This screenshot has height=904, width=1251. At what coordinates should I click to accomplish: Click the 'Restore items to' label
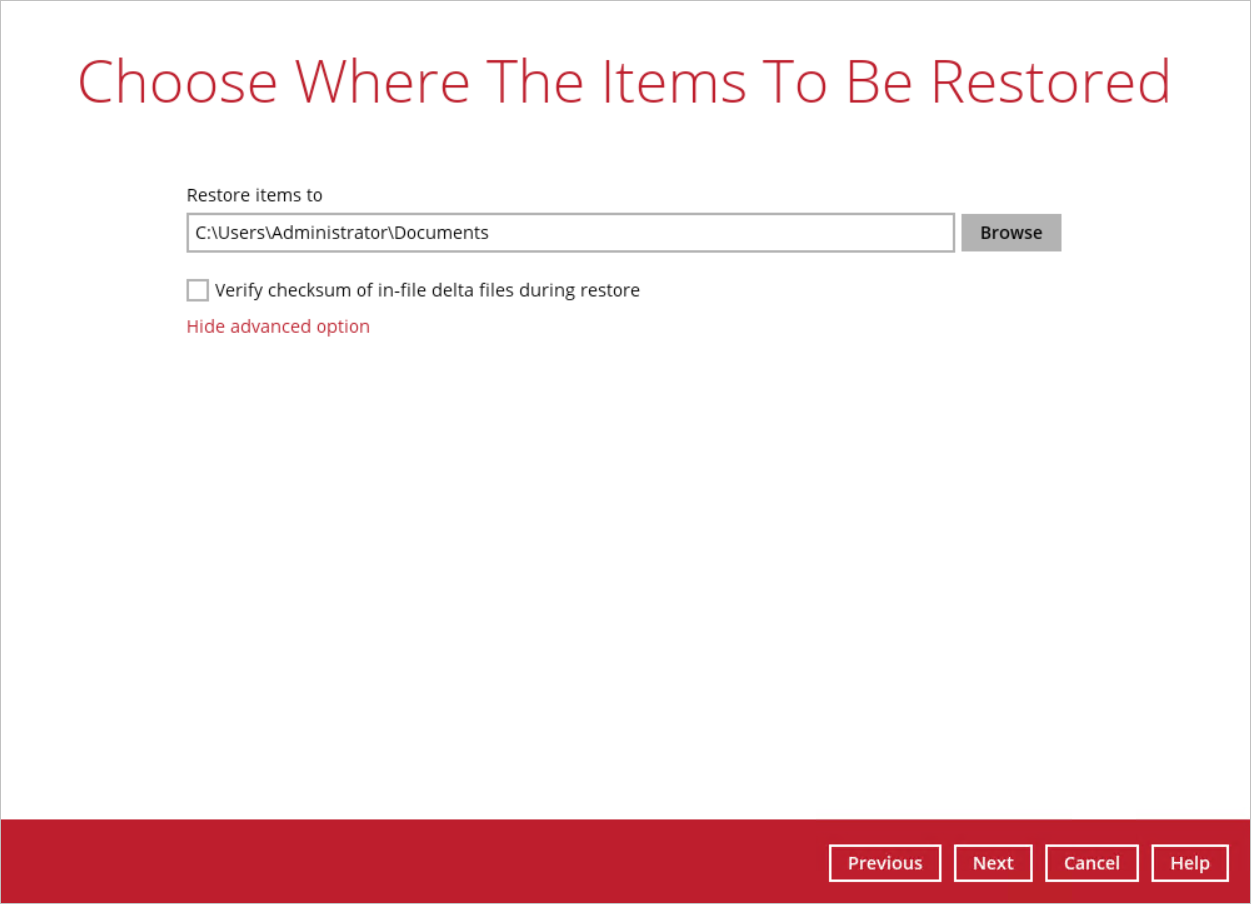(x=254, y=195)
